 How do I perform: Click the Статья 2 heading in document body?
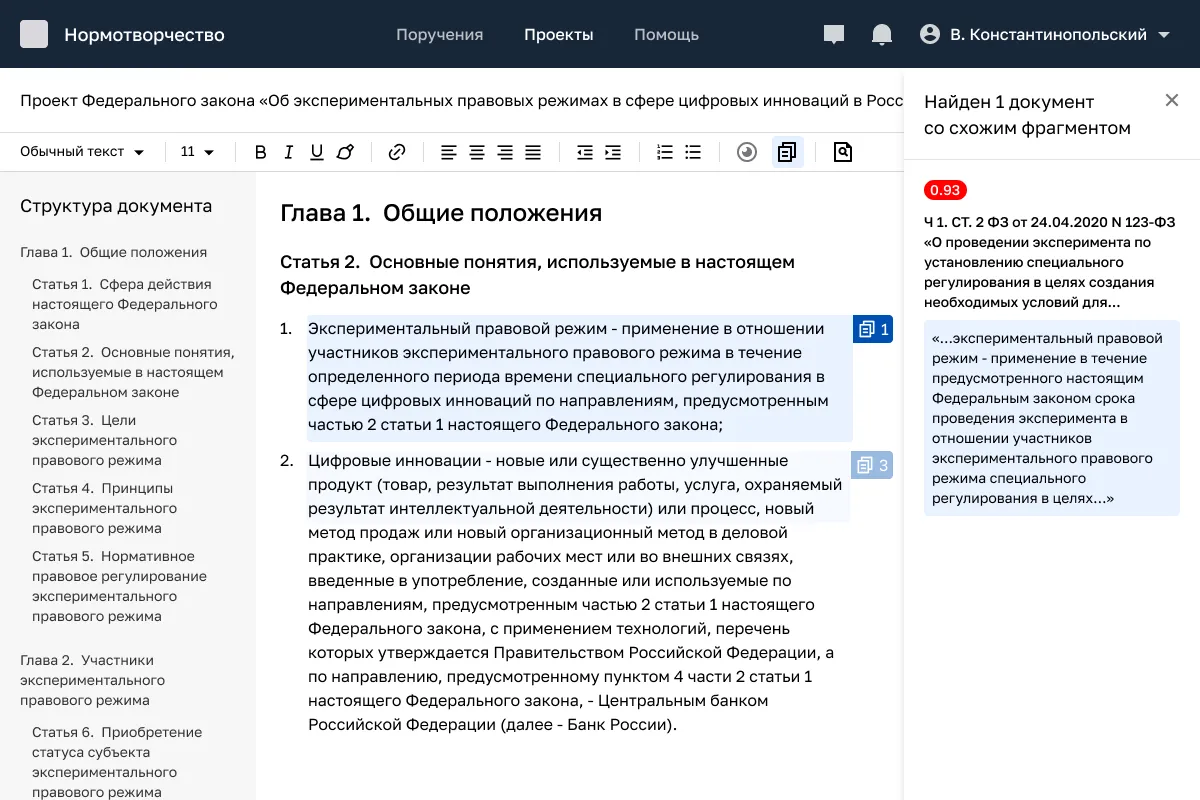537,275
